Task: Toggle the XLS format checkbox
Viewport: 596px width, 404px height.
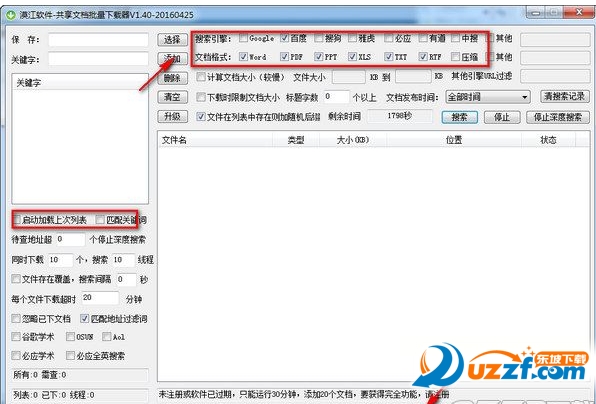Action: pyautogui.click(x=352, y=57)
